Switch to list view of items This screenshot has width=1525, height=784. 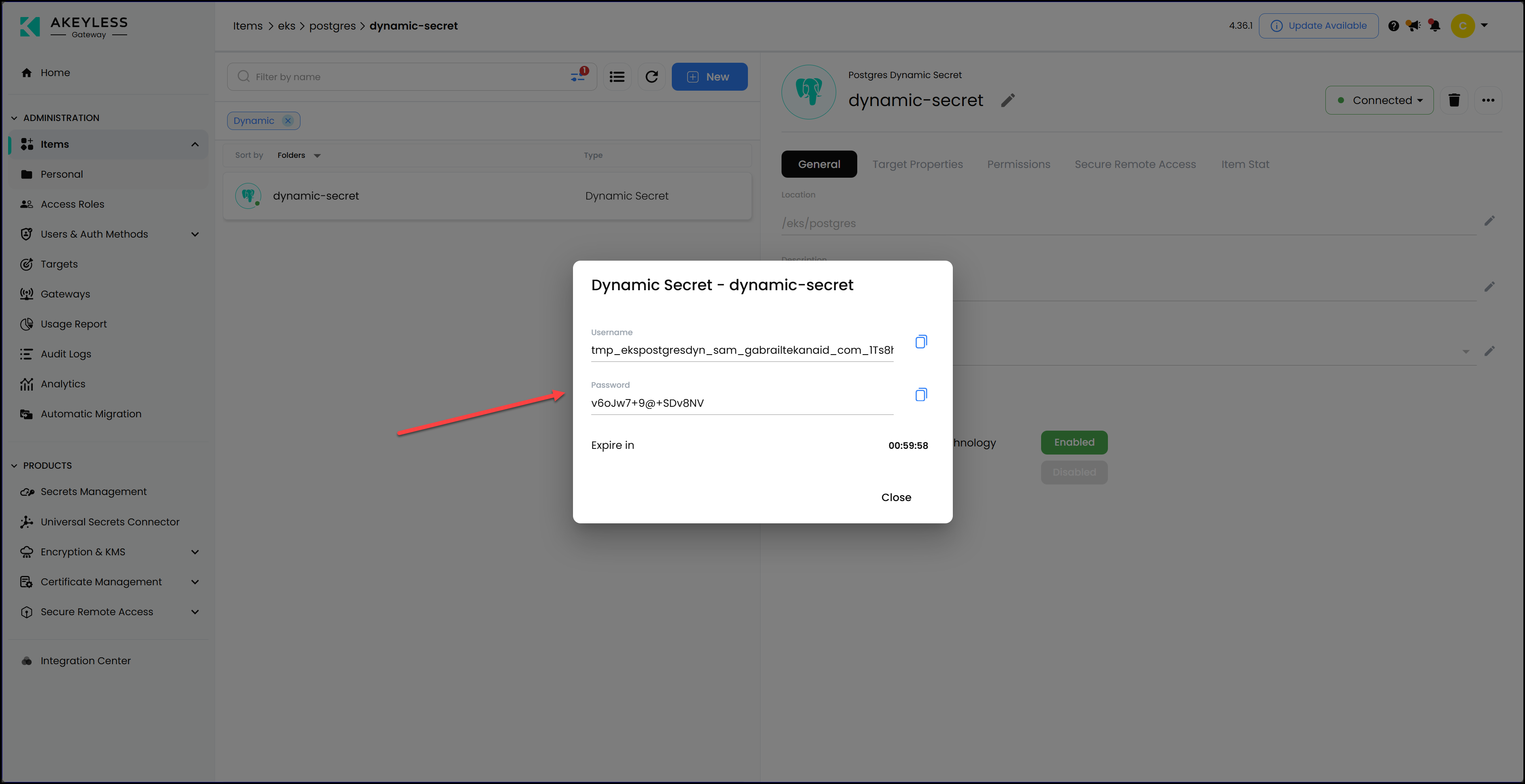(617, 76)
